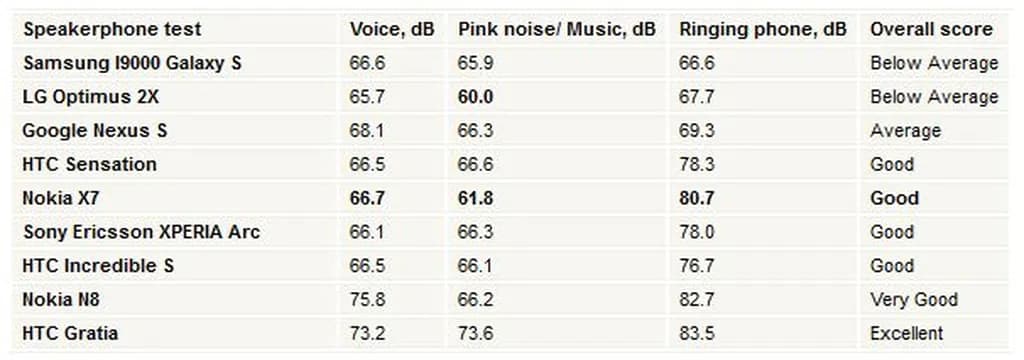The image size is (1024, 360).
Task: Select the HTC Incredible S row label
Action: tap(98, 266)
